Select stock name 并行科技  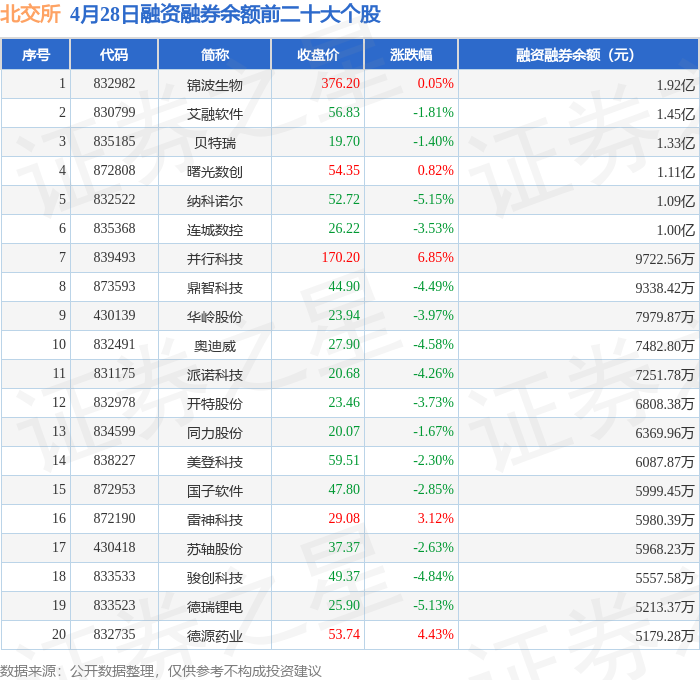[x=215, y=259]
